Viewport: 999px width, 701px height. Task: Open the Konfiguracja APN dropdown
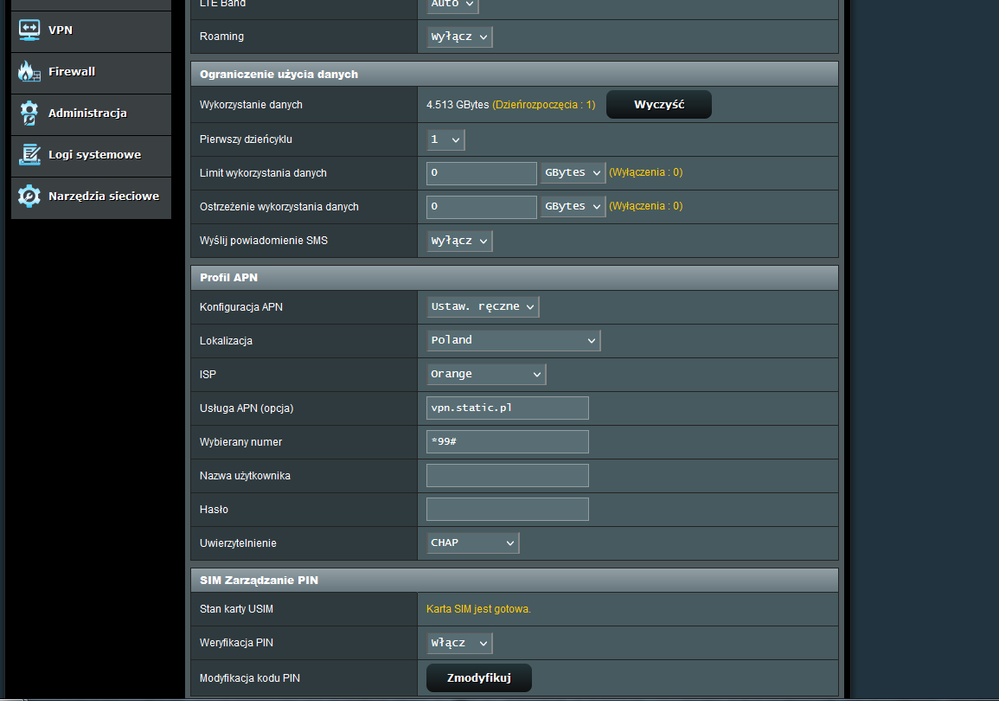483,307
